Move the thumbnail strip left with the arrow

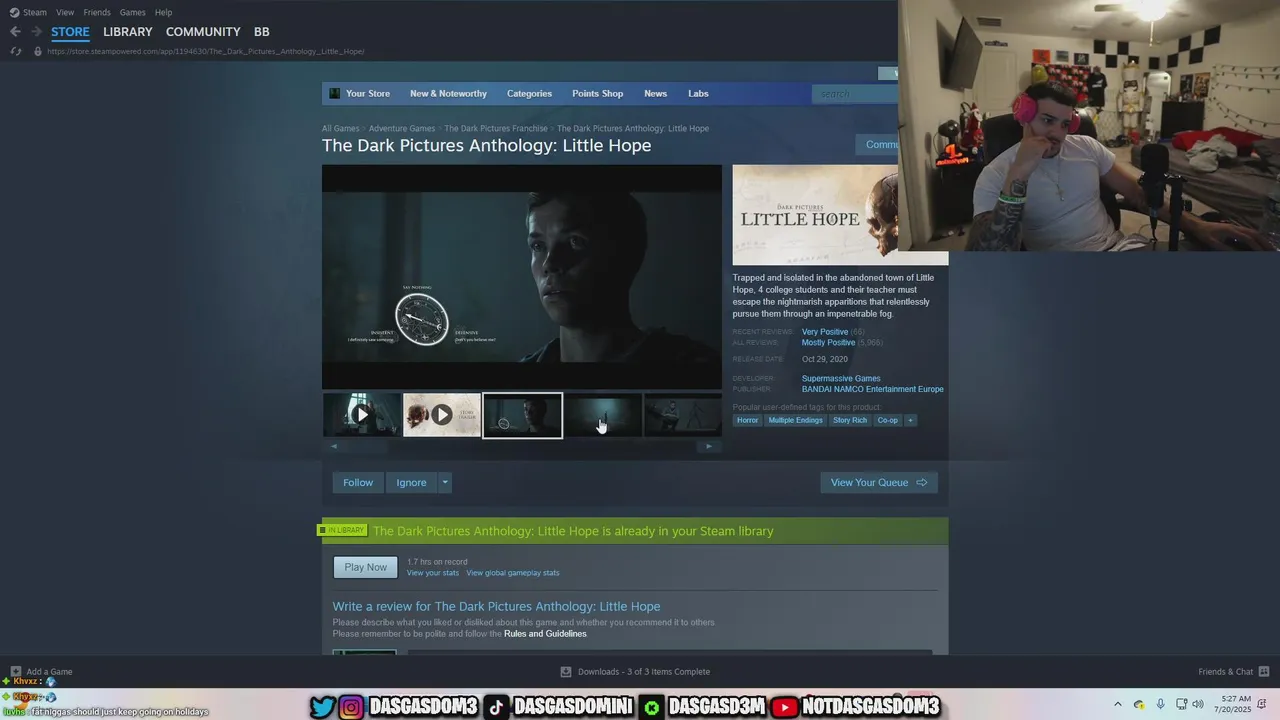[334, 446]
